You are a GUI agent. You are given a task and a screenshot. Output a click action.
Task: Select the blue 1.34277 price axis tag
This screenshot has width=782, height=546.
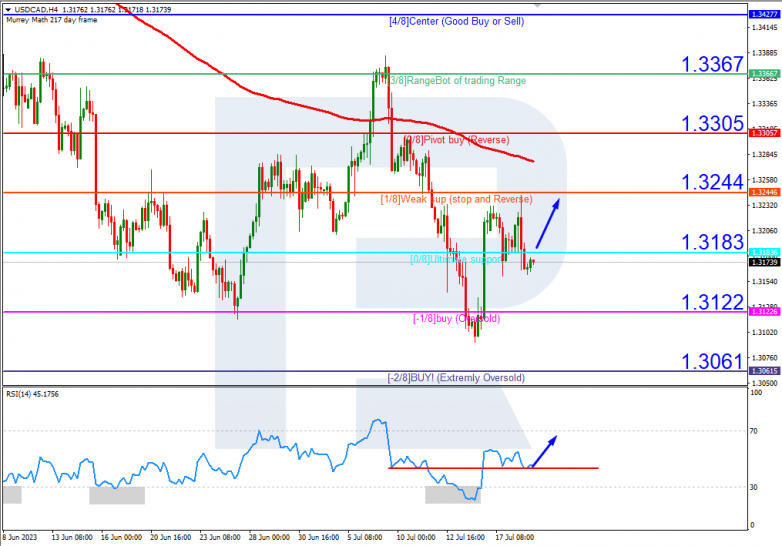(x=764, y=14)
